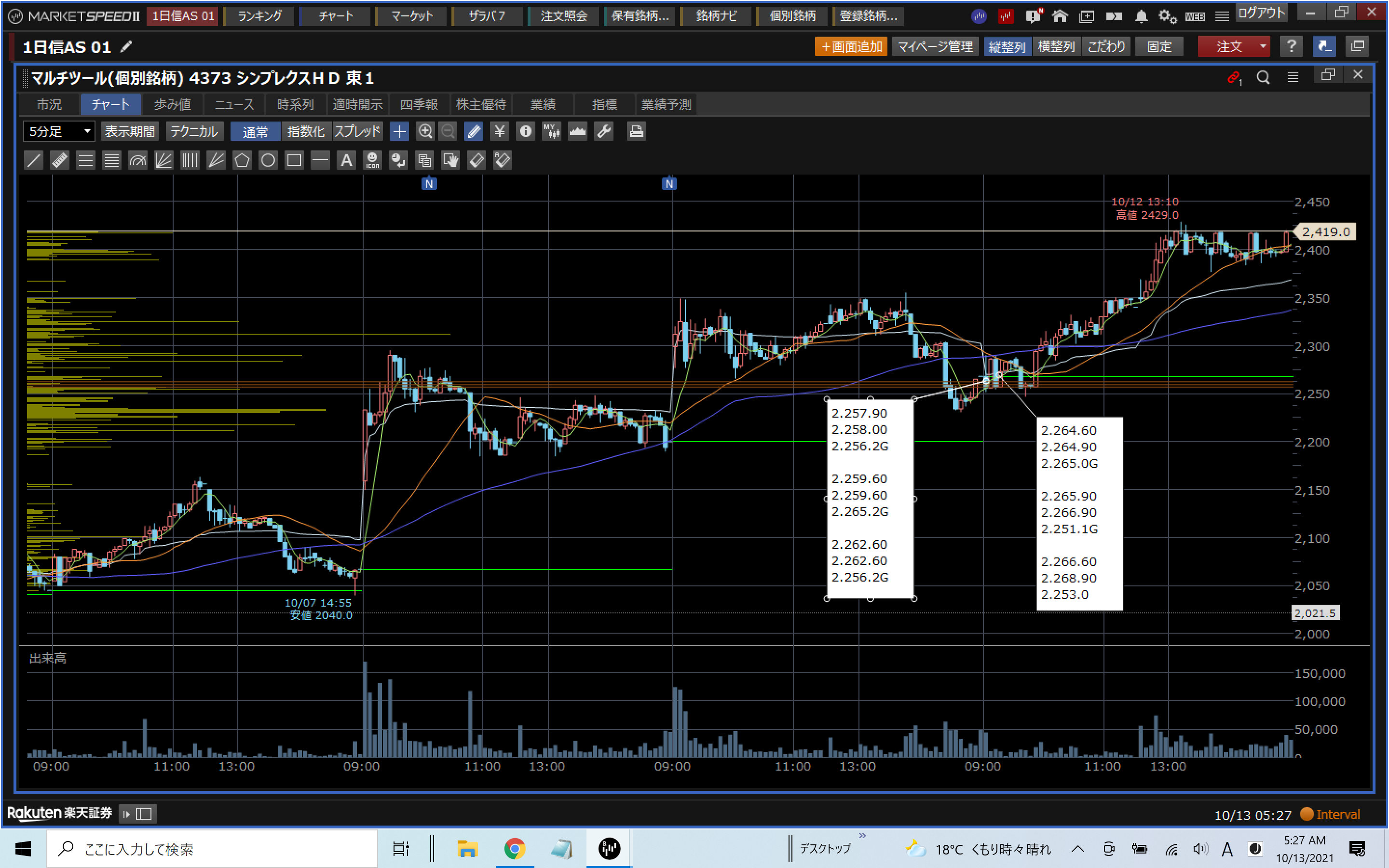The height and width of the screenshot is (868, 1389).
Task: Click the zoom in magnifier icon
Action: [x=425, y=132]
